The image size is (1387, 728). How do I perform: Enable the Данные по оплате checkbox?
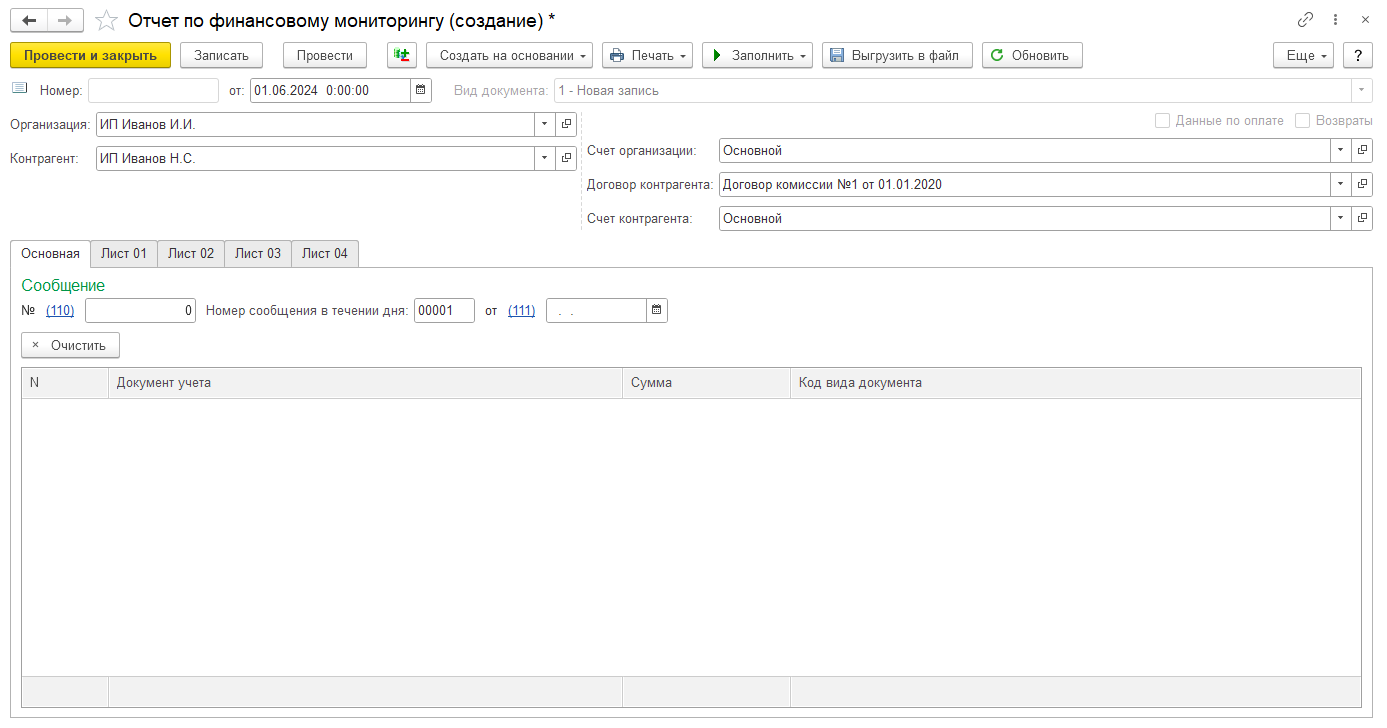click(1162, 120)
